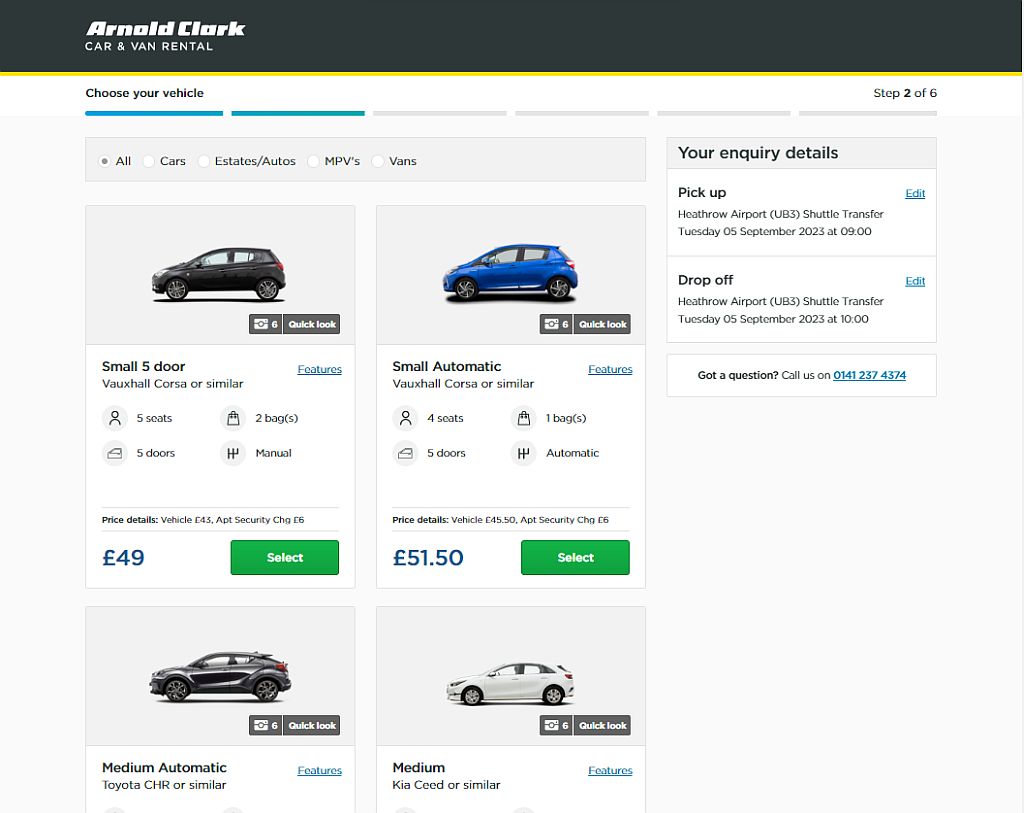Image resolution: width=1024 pixels, height=813 pixels.
Task: Select the Vans filter radio button
Action: pos(377,161)
